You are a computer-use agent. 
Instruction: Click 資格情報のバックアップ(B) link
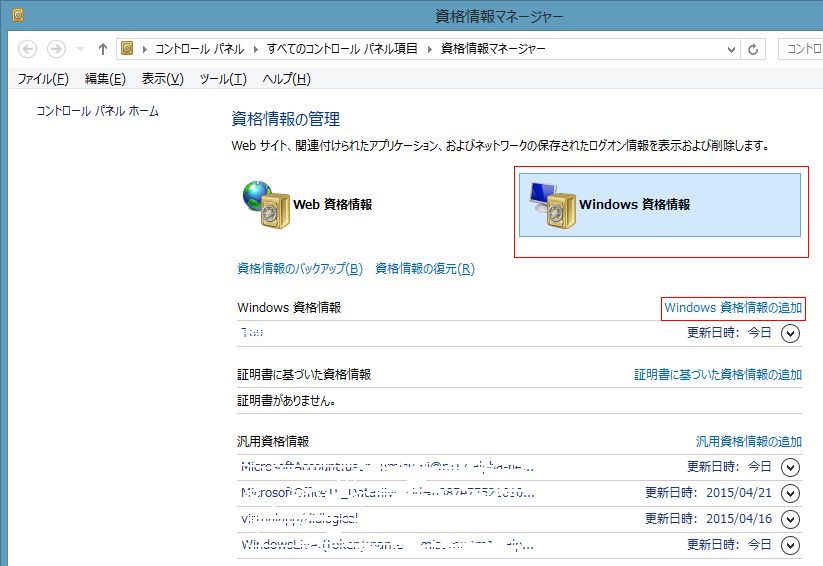pos(299,268)
